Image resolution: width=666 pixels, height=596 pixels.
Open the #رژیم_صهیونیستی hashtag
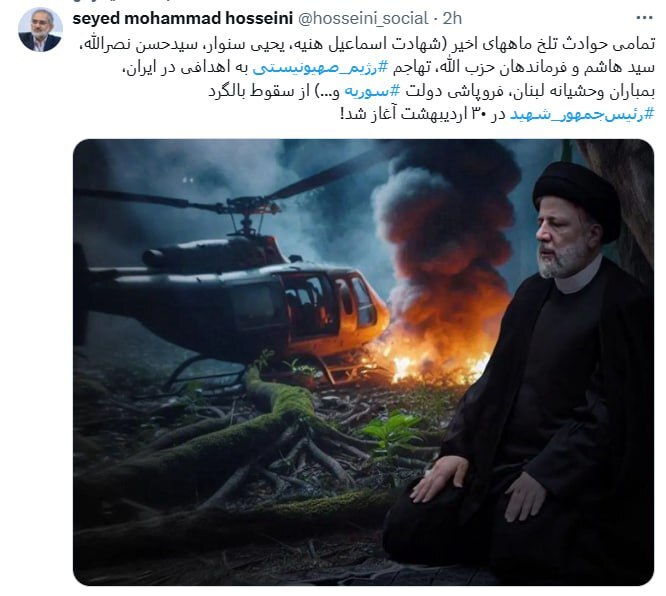(321, 68)
